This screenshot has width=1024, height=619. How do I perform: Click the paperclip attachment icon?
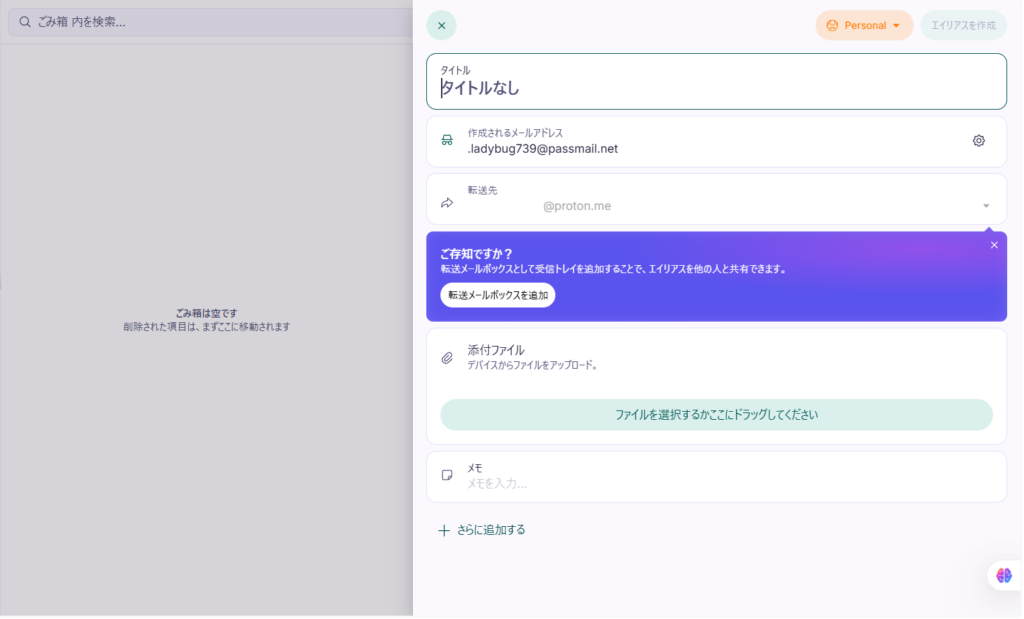(447, 358)
